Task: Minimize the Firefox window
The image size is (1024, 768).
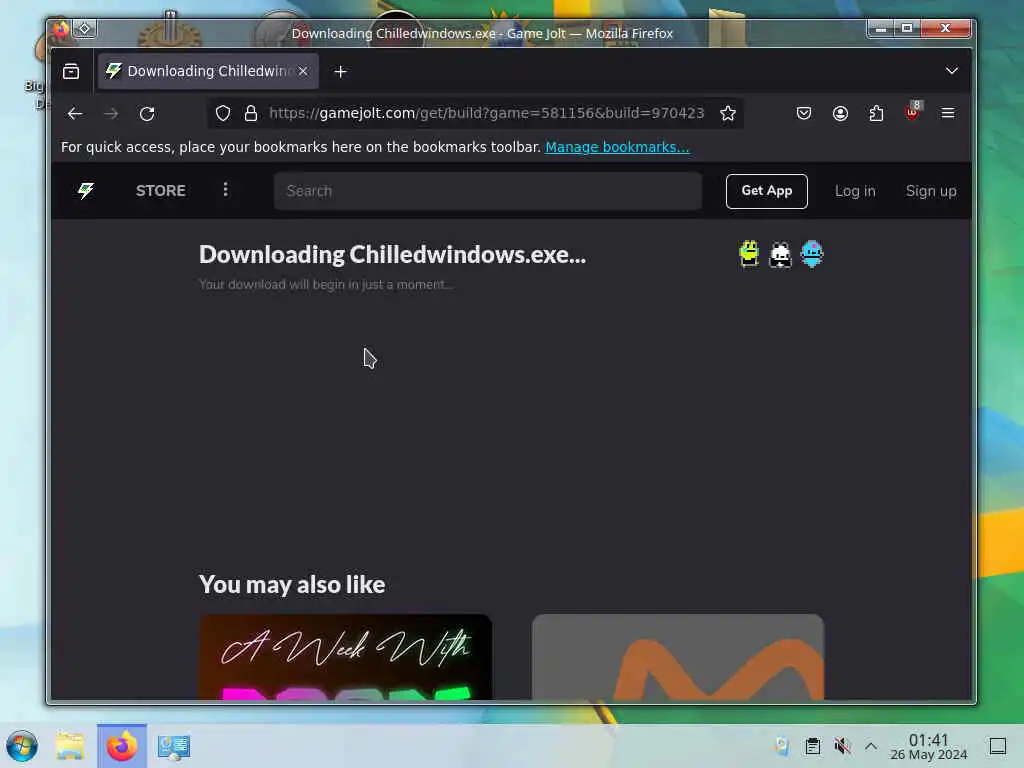Action: tap(881, 28)
